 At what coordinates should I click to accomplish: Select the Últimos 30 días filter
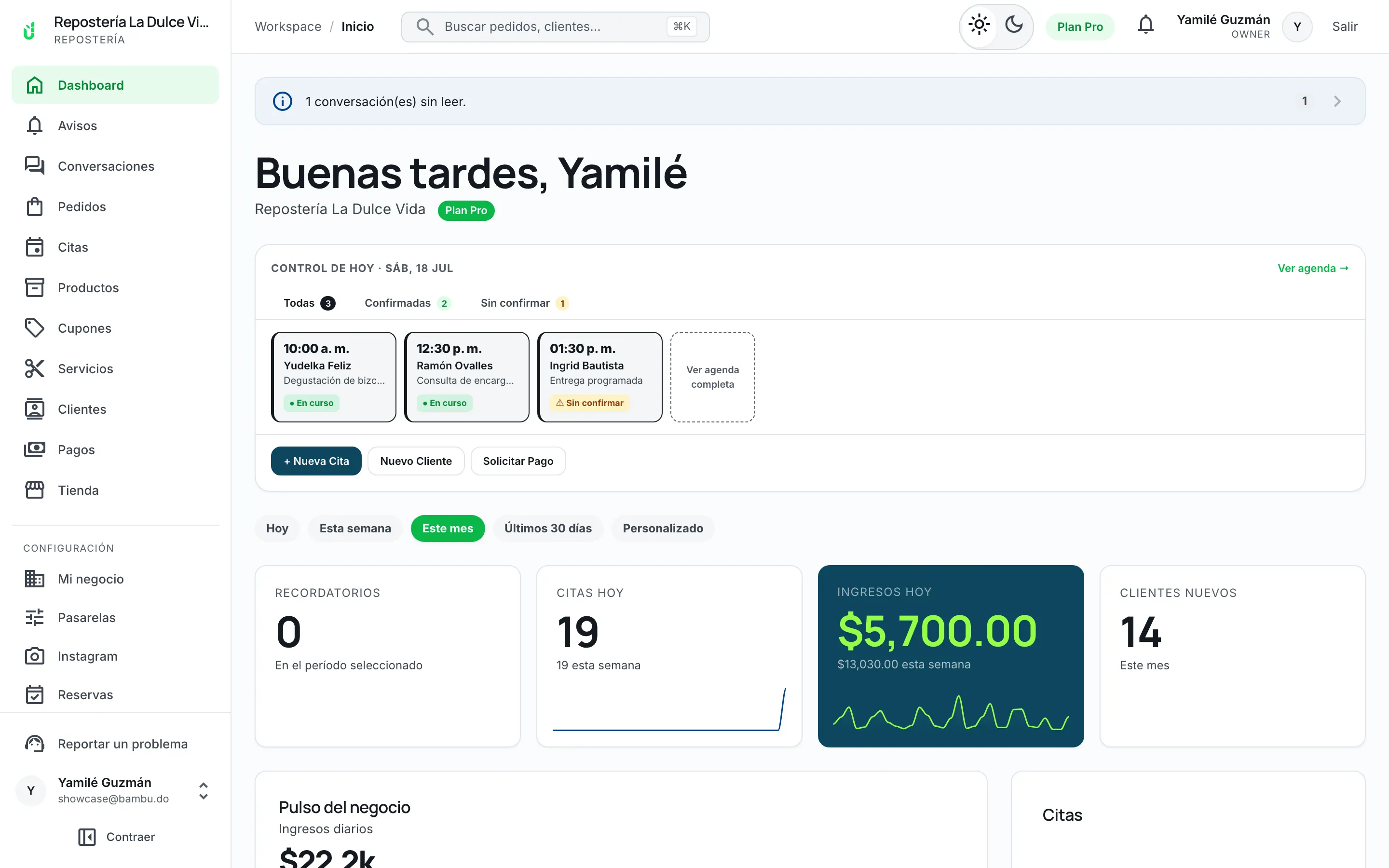tap(548, 528)
